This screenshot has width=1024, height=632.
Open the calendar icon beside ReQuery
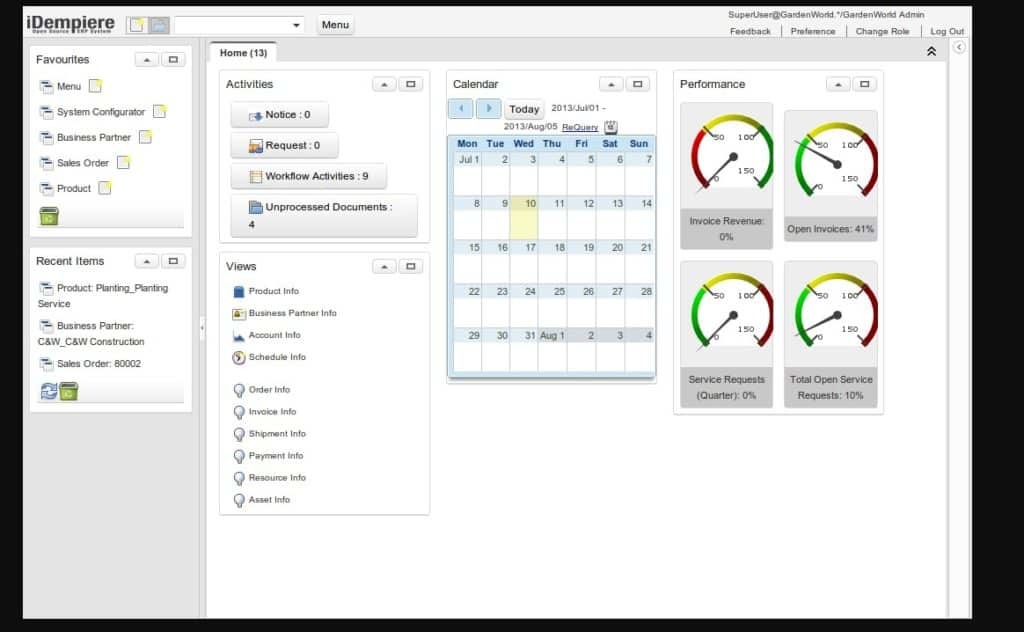tap(611, 127)
